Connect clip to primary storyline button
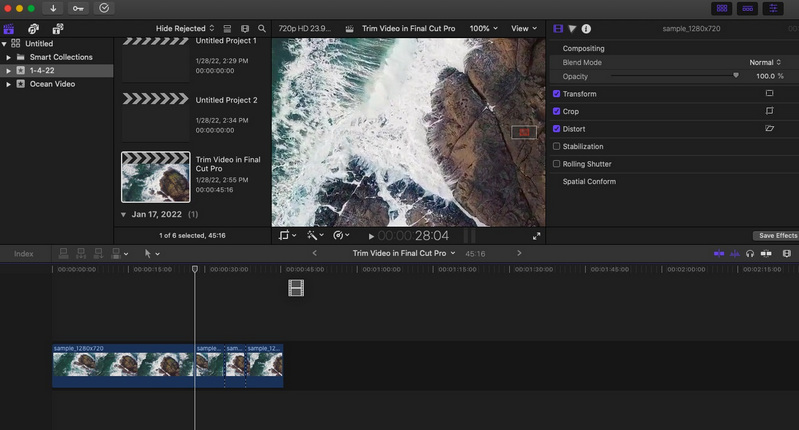 [x=64, y=253]
